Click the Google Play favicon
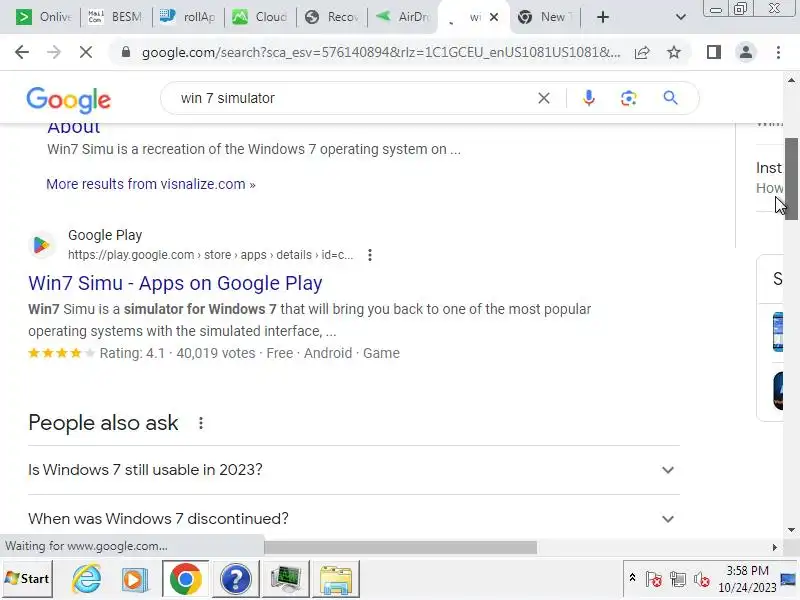Image resolution: width=800 pixels, height=600 pixels. tap(41, 245)
